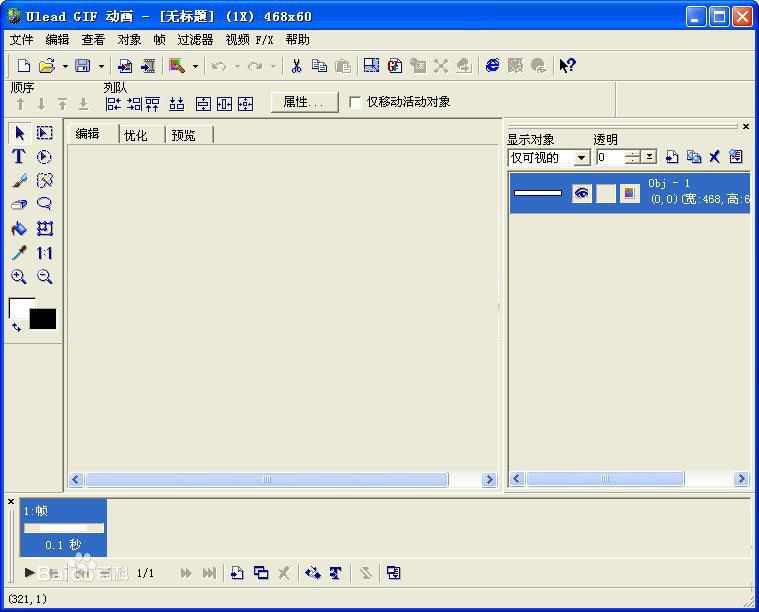
Task: Save the animation with floppy disk icon
Action: click(x=82, y=65)
